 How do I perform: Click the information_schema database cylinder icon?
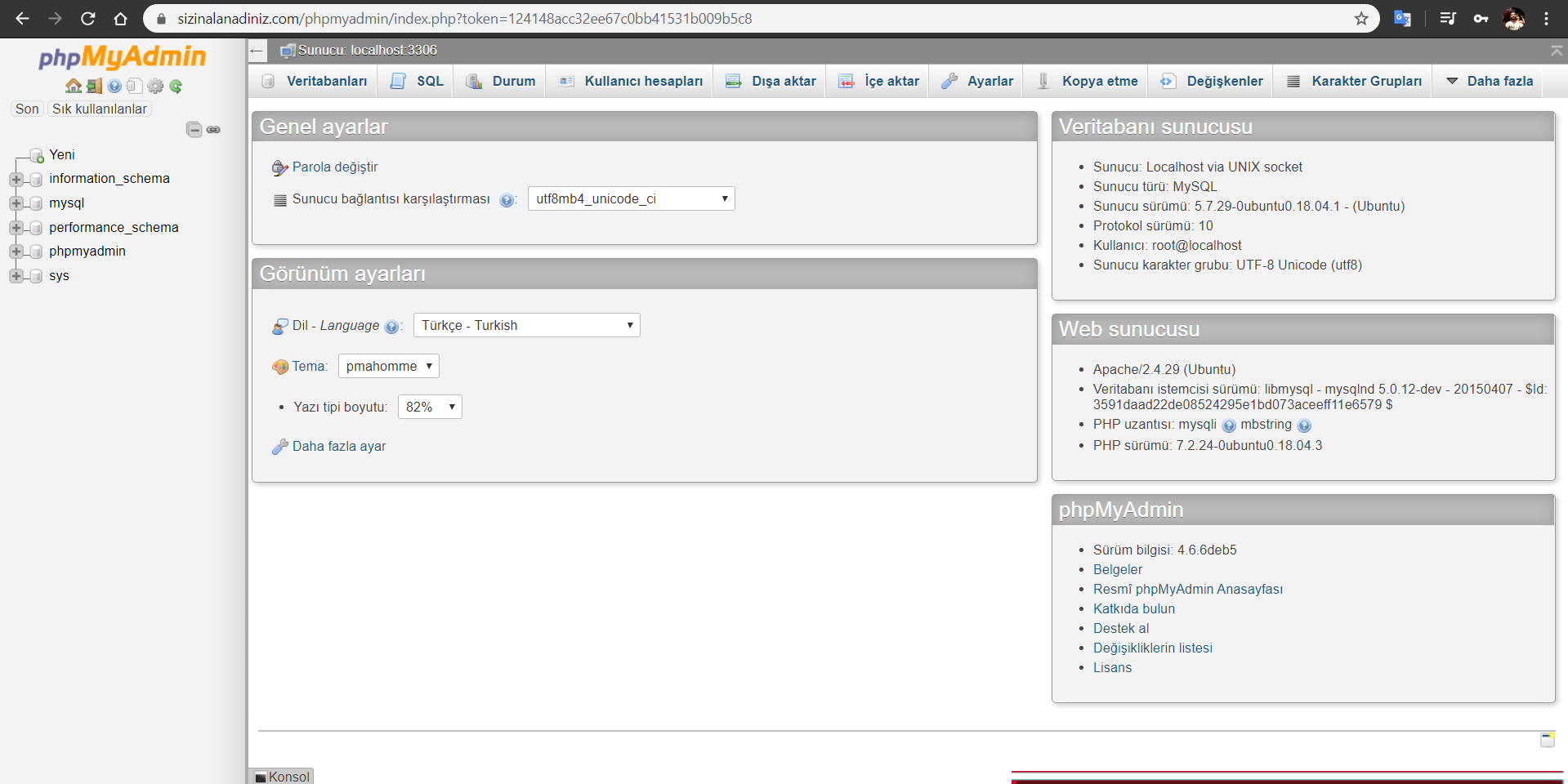coord(36,180)
